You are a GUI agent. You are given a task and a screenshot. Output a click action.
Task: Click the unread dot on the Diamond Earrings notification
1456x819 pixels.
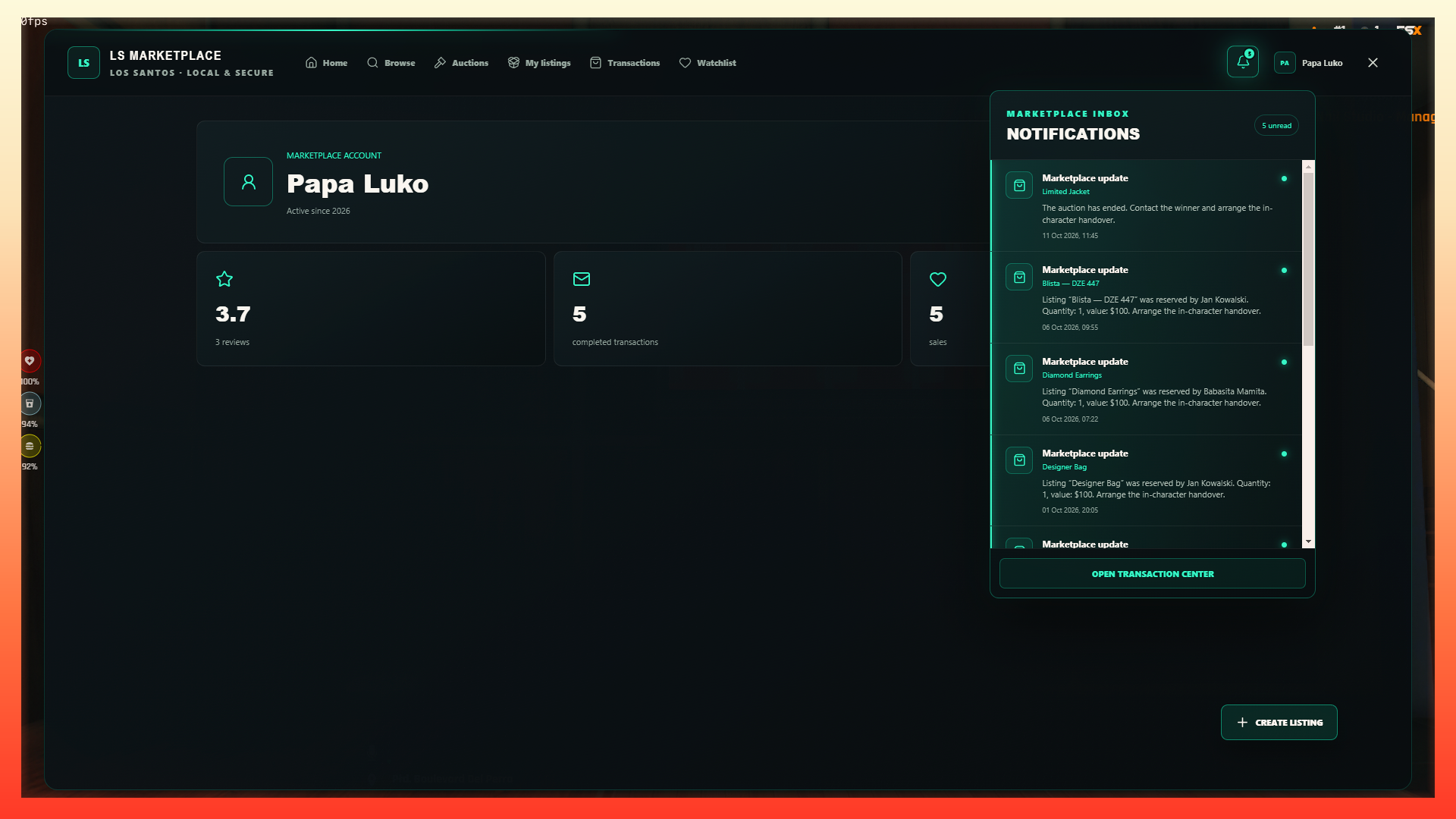pyautogui.click(x=1284, y=362)
